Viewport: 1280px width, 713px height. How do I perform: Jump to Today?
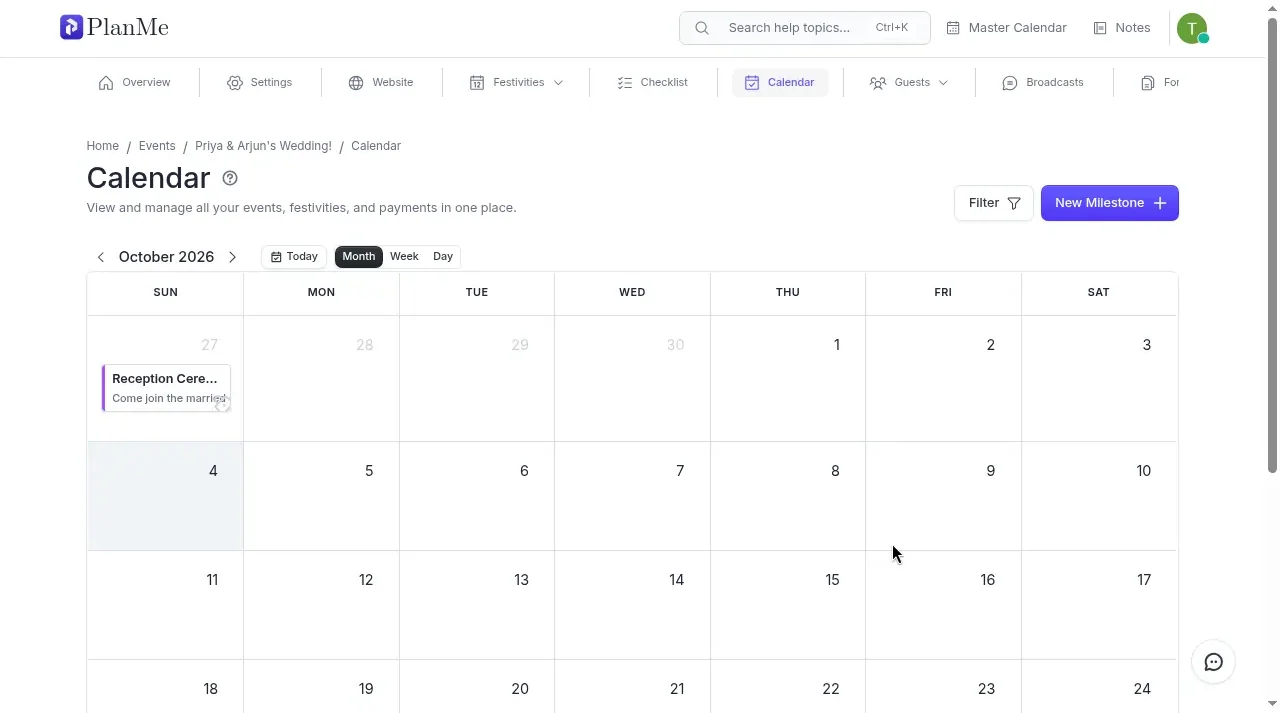click(294, 257)
